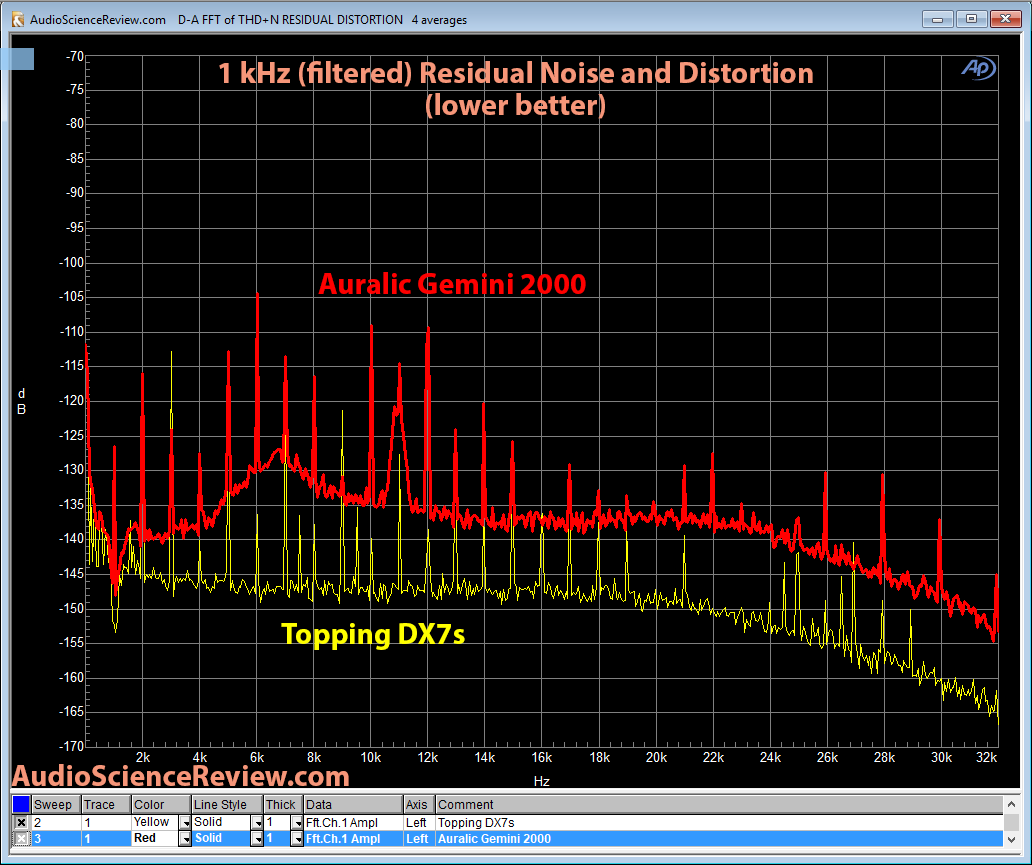The width and height of the screenshot is (1032, 865).
Task: Open the Color dropdown for the Yellow trace
Action: coord(185,823)
